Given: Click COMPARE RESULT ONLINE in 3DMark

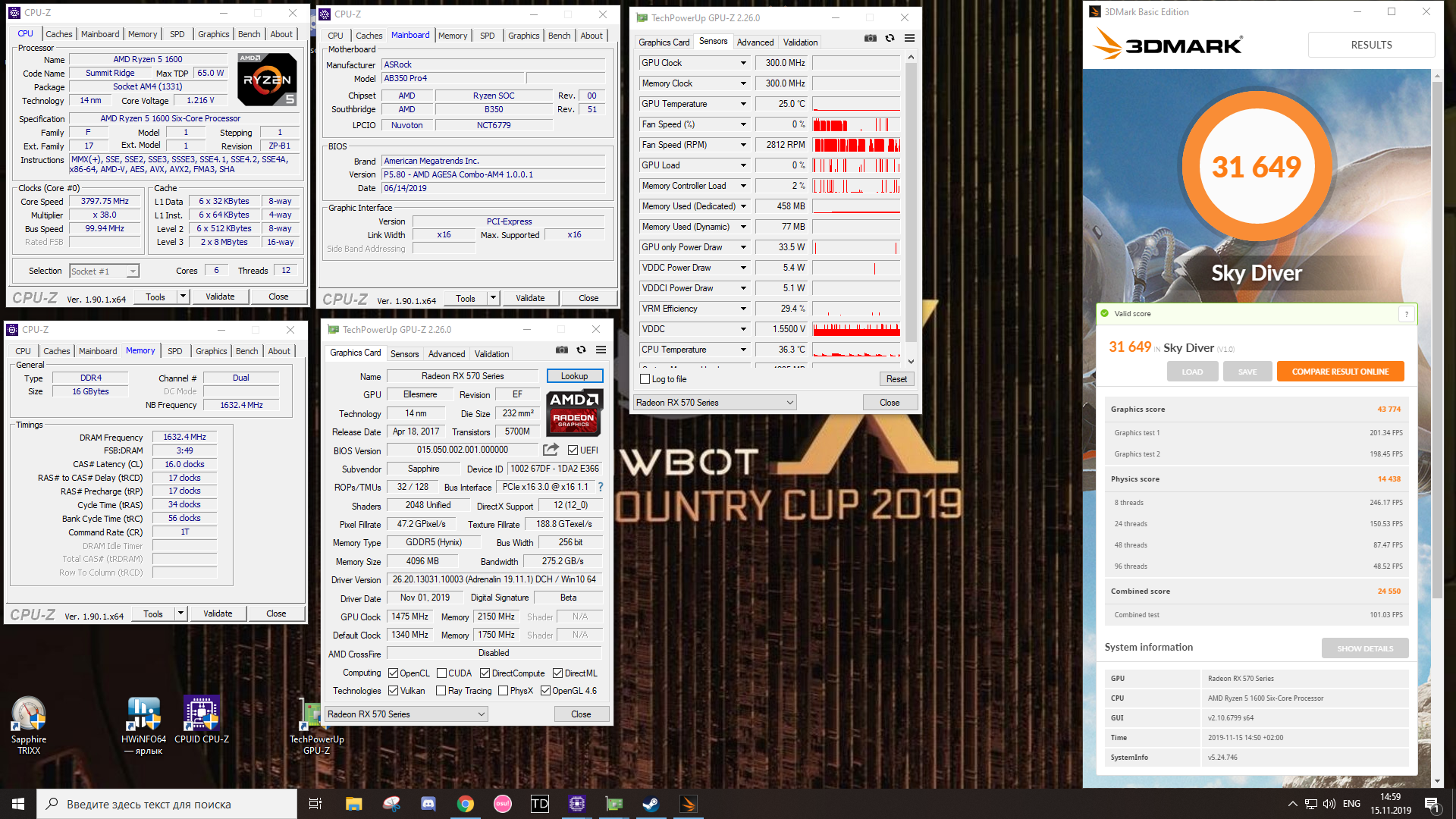Looking at the screenshot, I should [x=1340, y=372].
